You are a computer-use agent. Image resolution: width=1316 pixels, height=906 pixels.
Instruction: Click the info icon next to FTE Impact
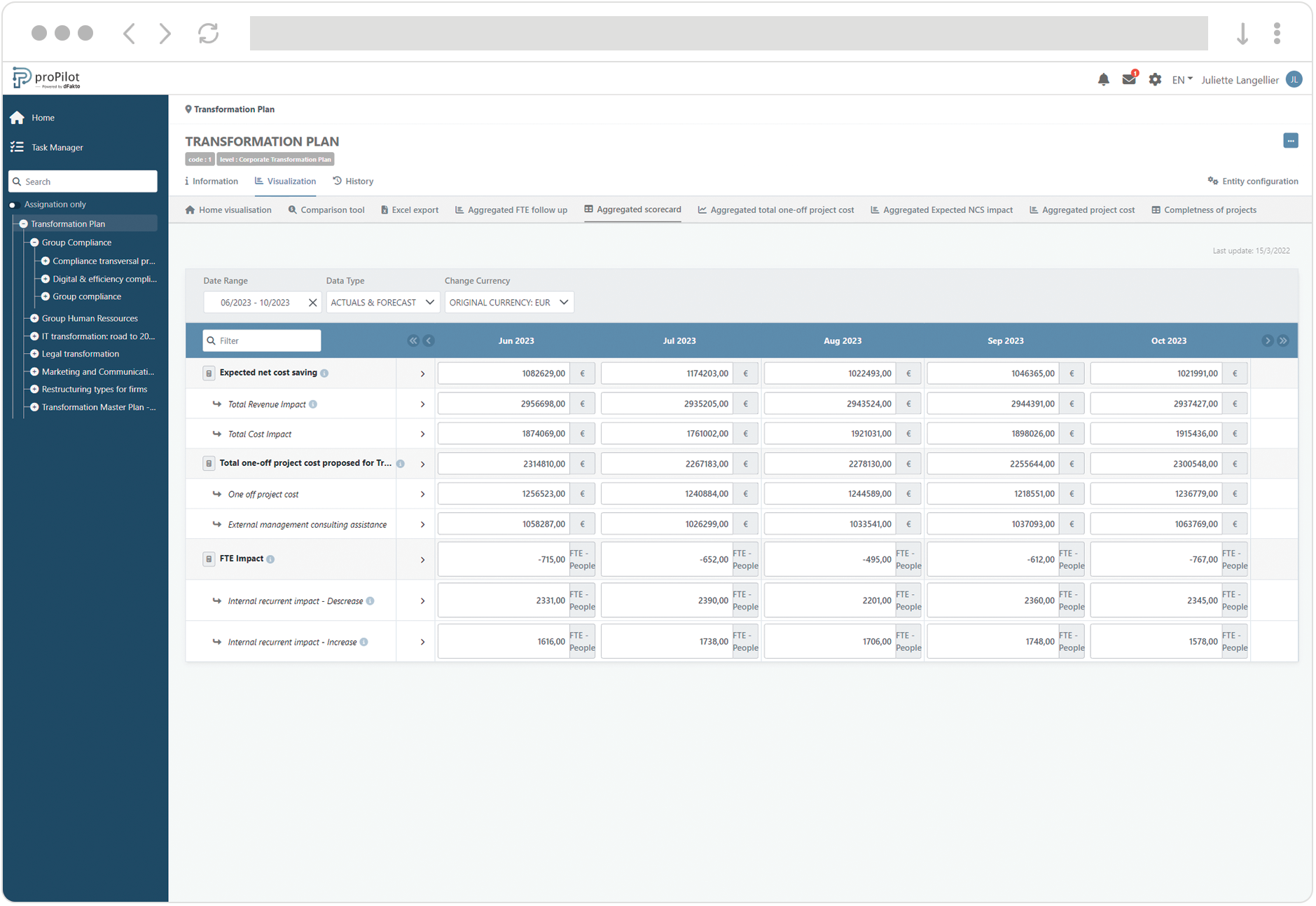coord(272,558)
